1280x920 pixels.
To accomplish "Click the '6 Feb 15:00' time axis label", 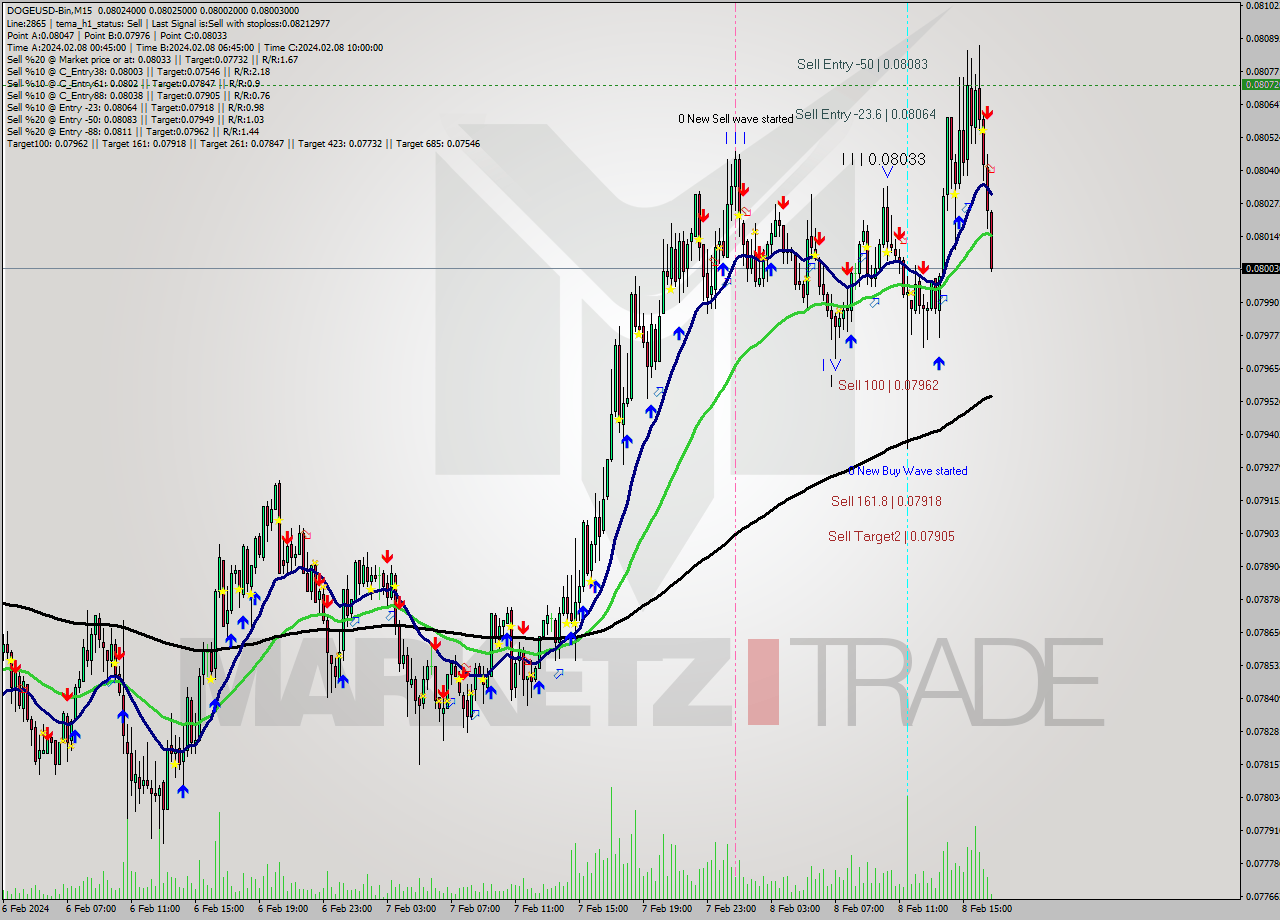I will click(219, 909).
